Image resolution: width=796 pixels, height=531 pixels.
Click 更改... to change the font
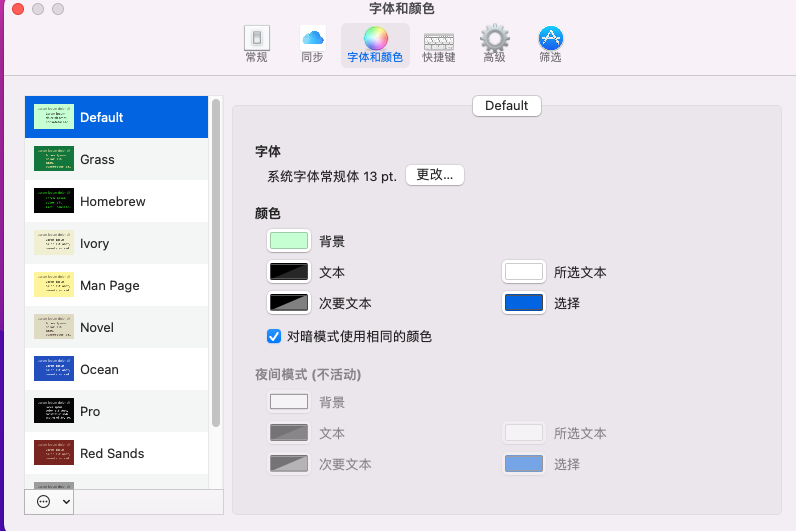435,175
